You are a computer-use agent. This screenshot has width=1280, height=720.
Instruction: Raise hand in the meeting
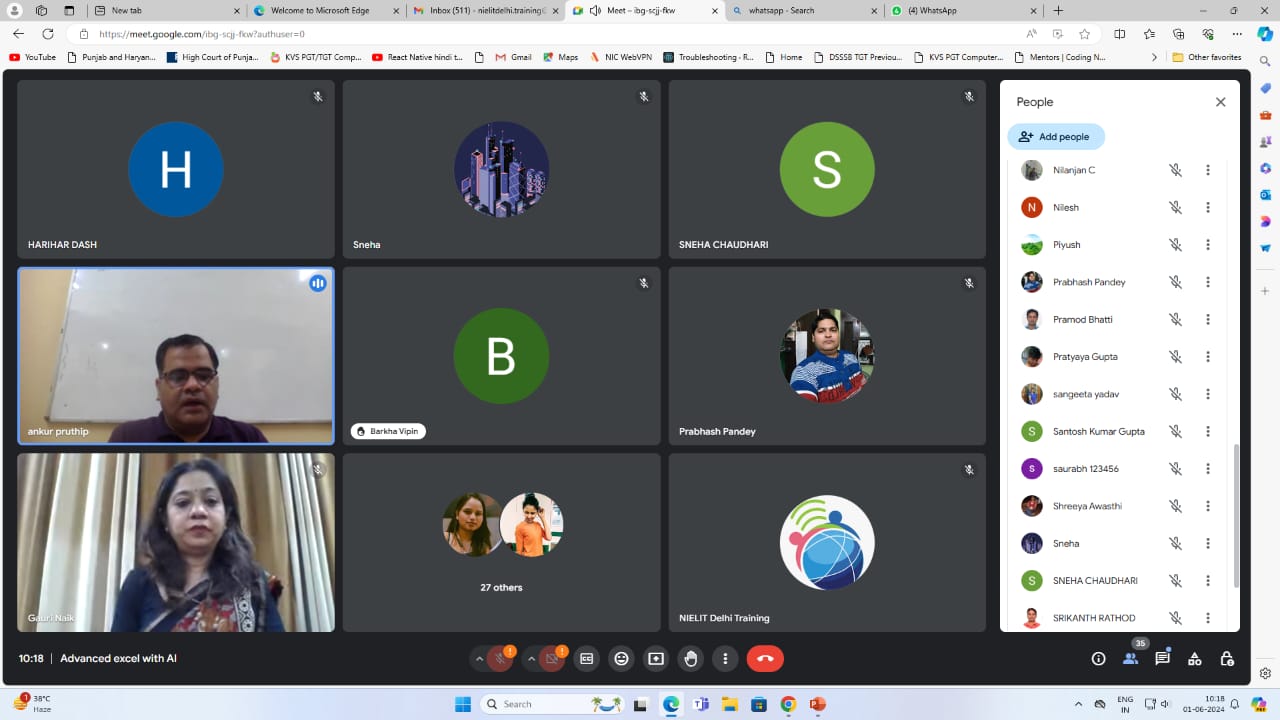(x=690, y=659)
